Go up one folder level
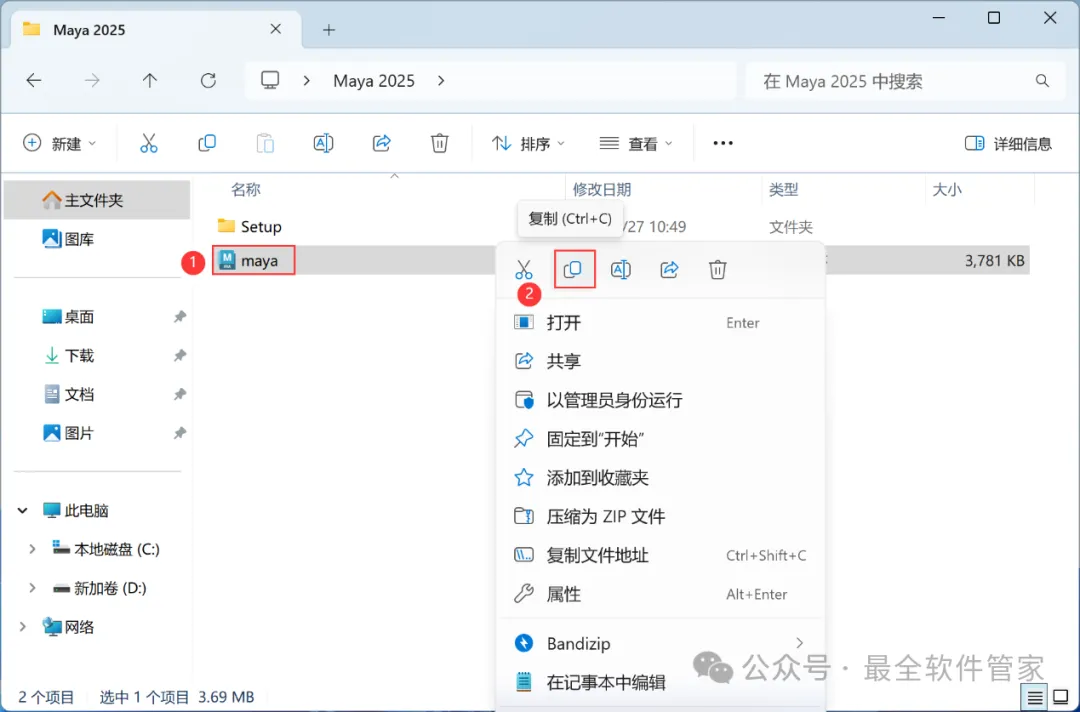Viewport: 1080px width, 712px height. [149, 81]
